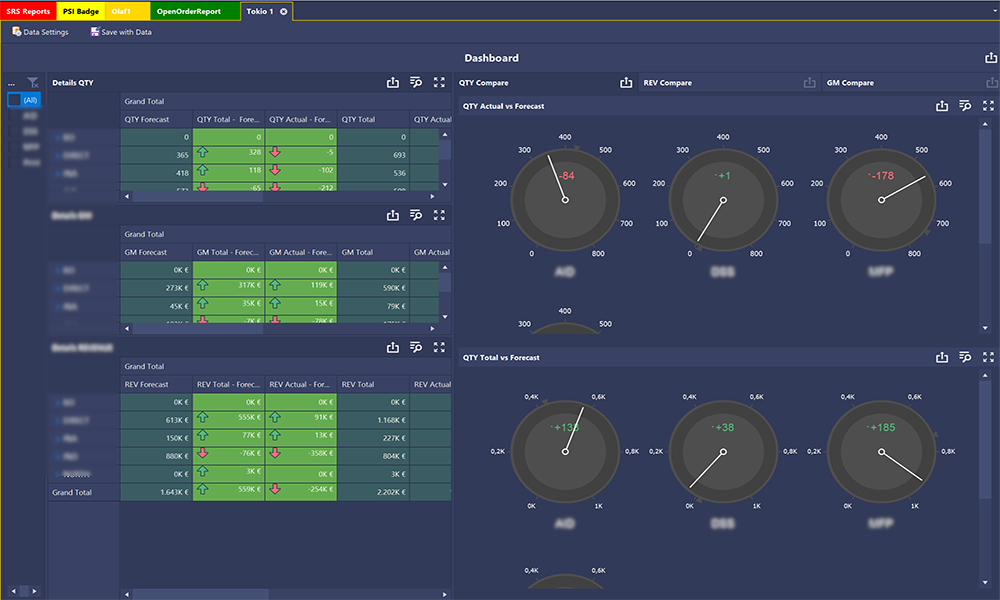The image size is (1000, 600).
Task: Tick the last checkbox in the filter list
Action: (14, 161)
